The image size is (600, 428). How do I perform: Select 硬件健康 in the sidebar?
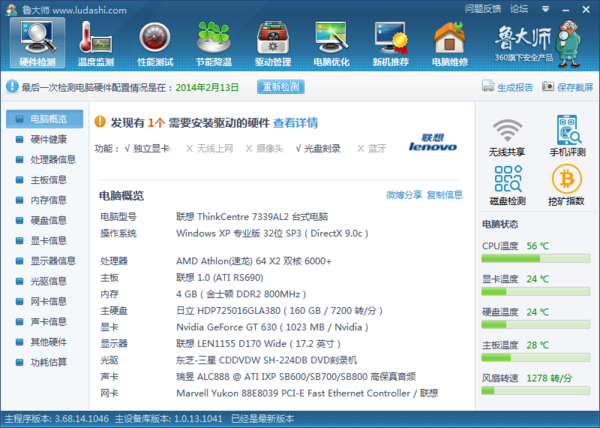(x=47, y=139)
